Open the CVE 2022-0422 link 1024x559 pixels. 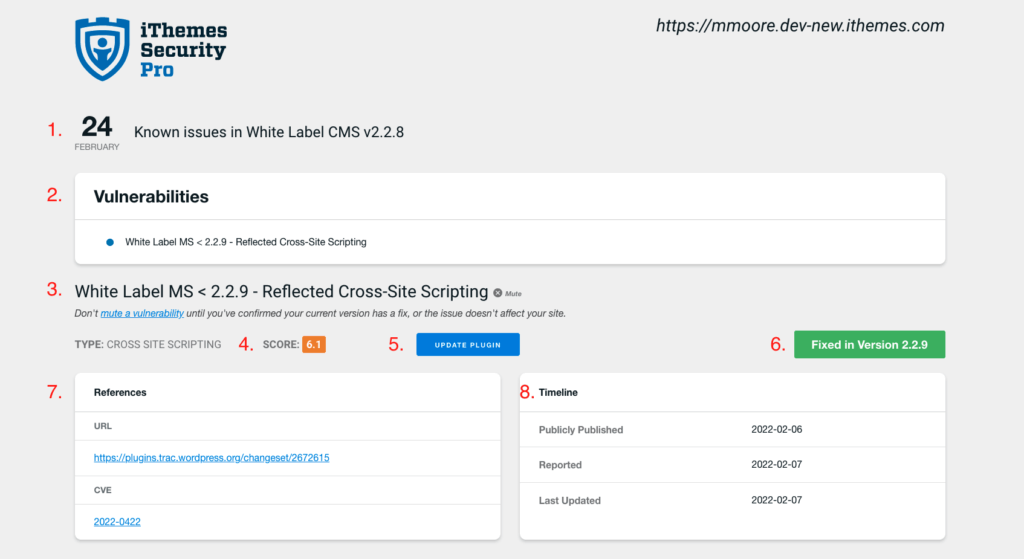(x=117, y=522)
